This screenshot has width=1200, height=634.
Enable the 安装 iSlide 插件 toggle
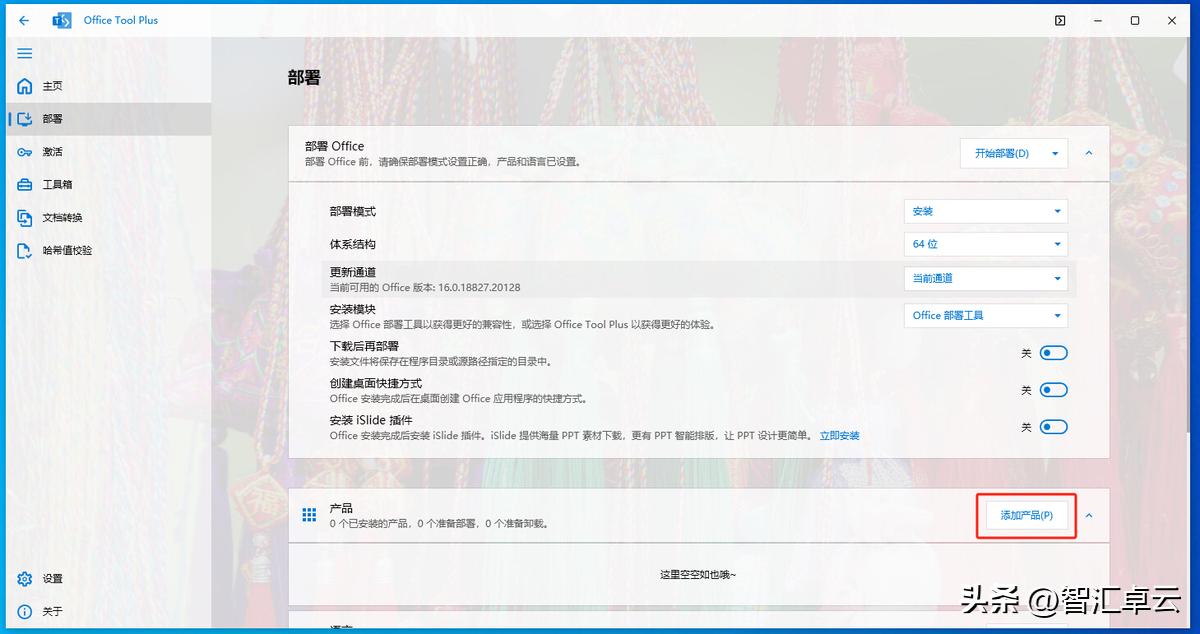[1052, 426]
